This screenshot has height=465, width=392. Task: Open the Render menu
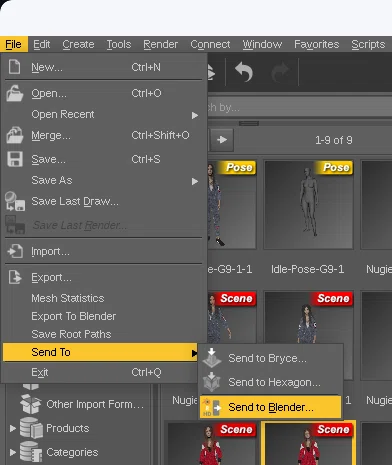point(160,44)
